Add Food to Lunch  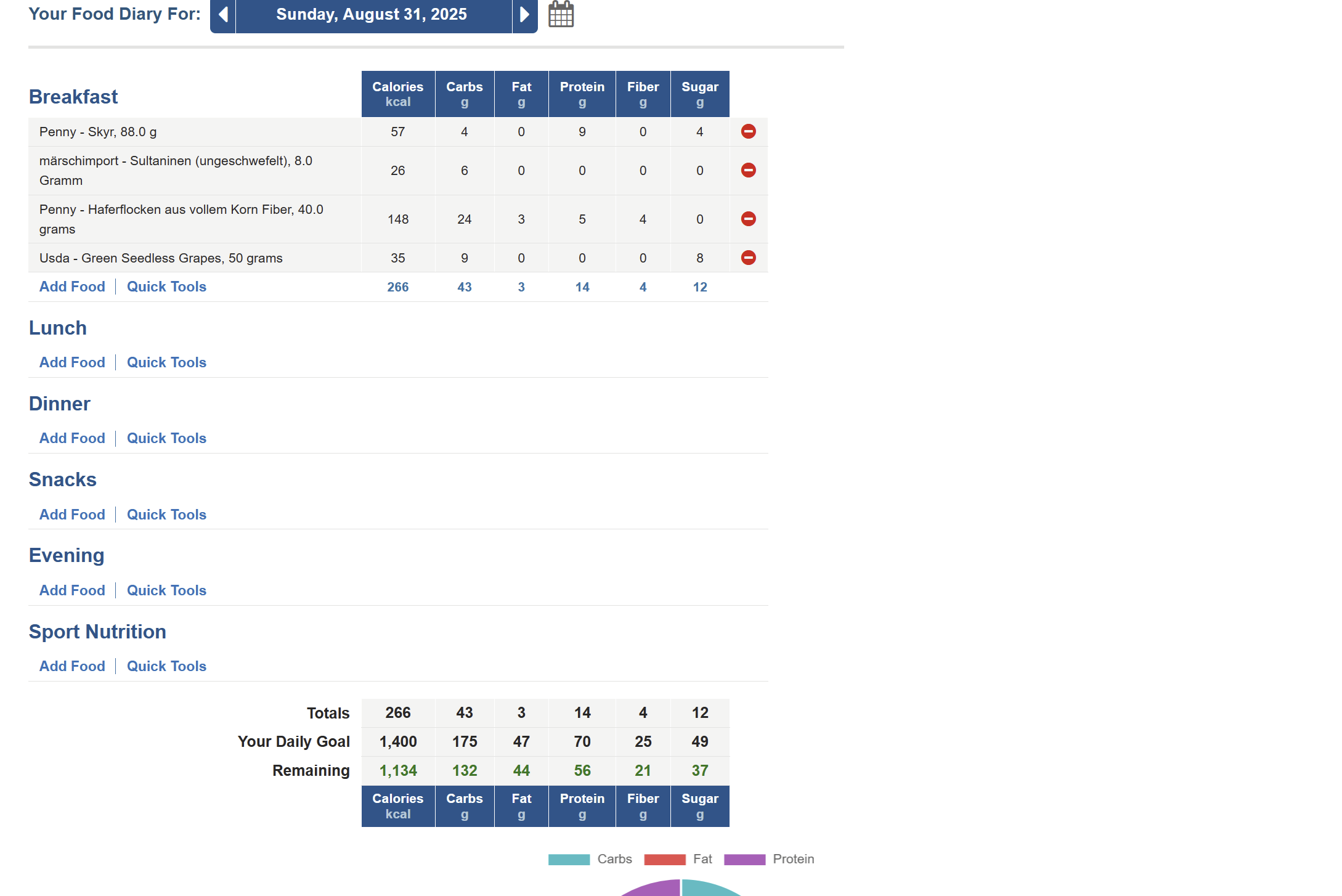click(x=72, y=363)
